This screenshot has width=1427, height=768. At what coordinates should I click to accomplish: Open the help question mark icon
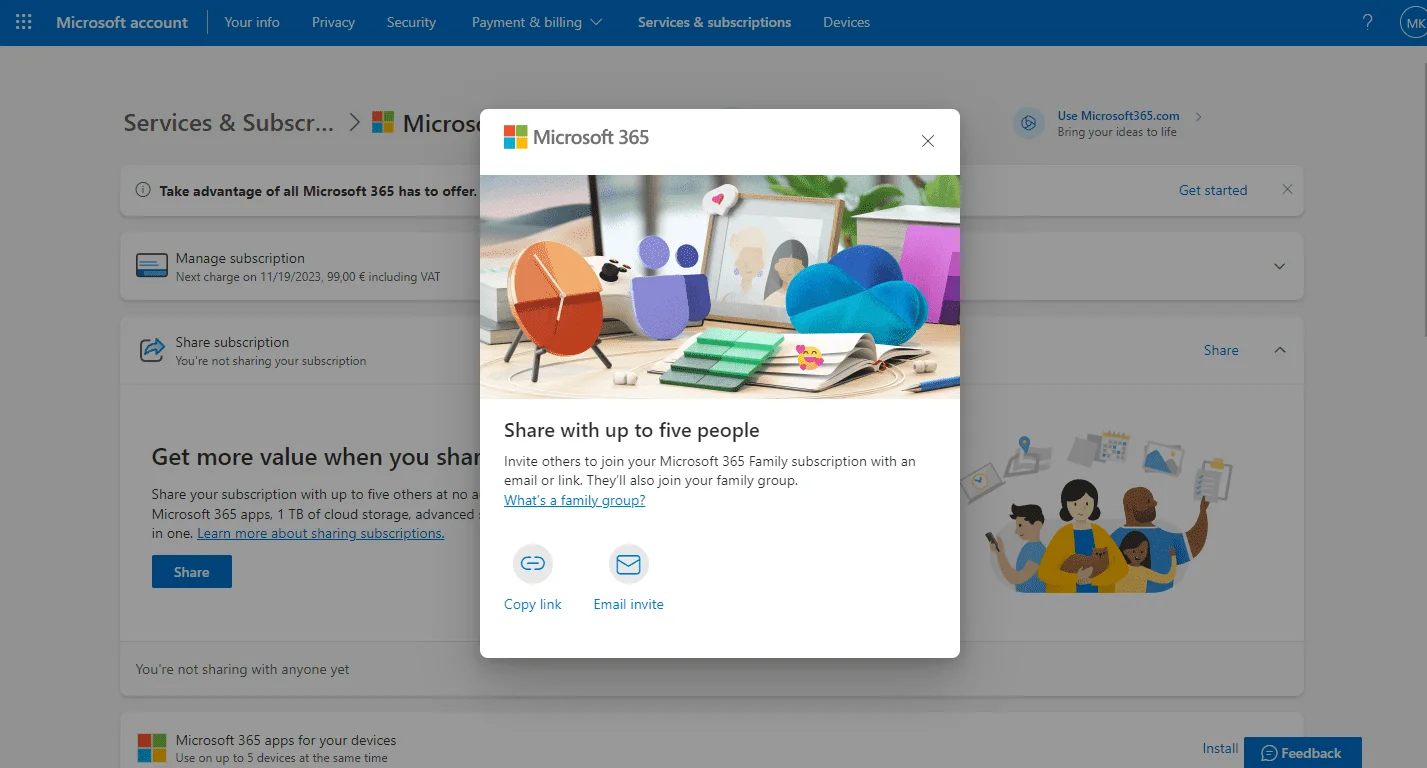pos(1368,22)
